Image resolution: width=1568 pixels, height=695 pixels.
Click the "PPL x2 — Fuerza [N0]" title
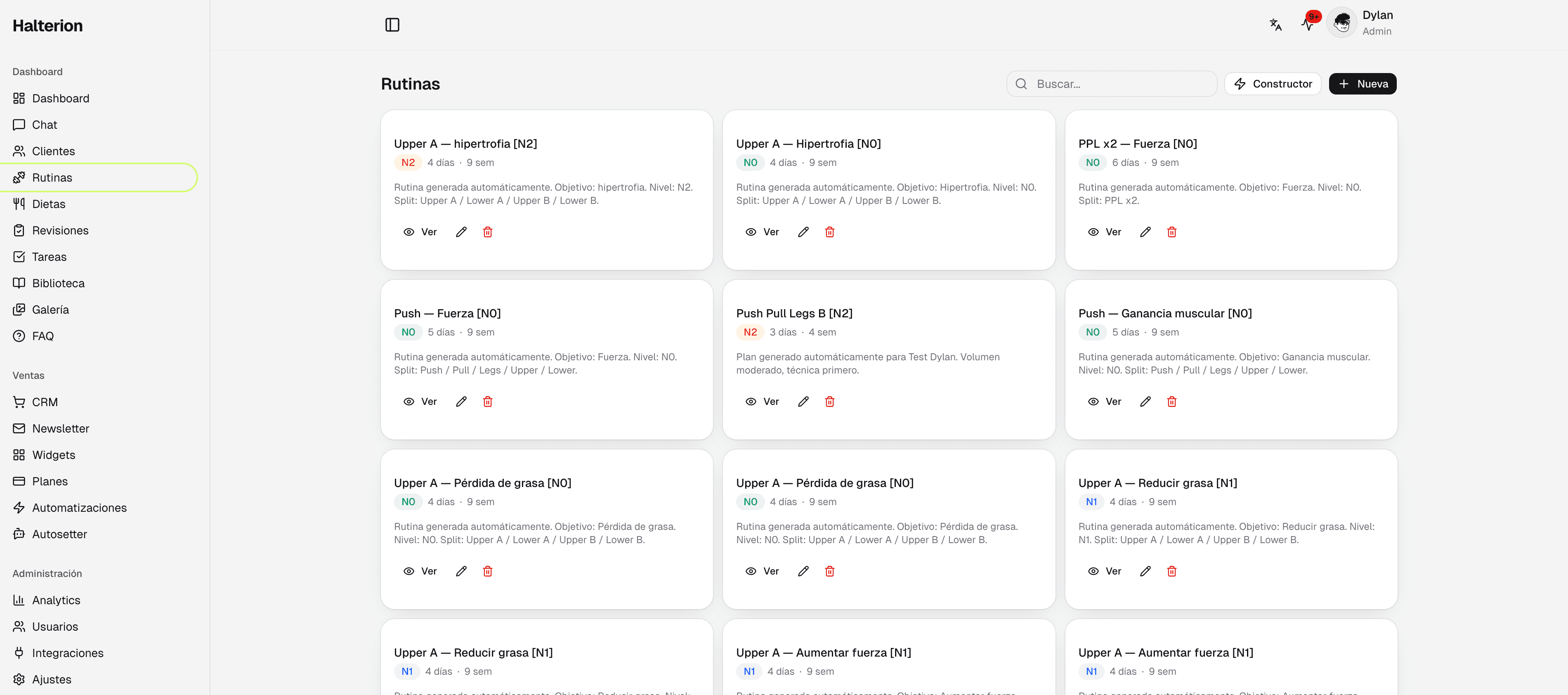pyautogui.click(x=1137, y=144)
